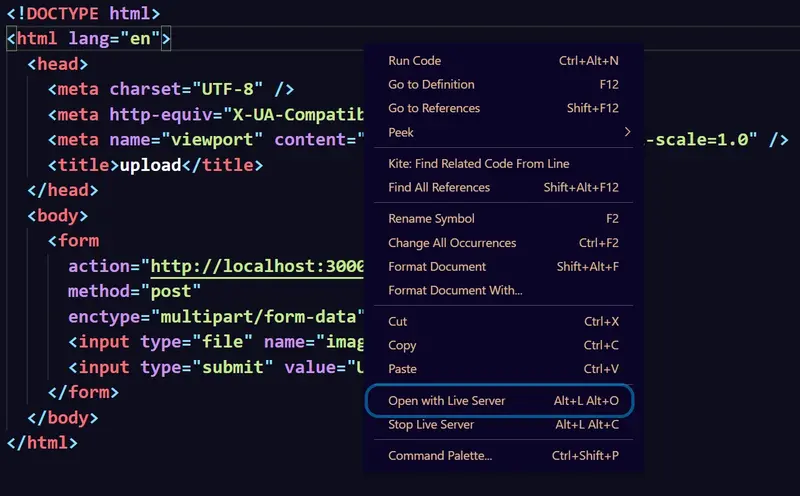Open Format Document With... option

click(455, 290)
